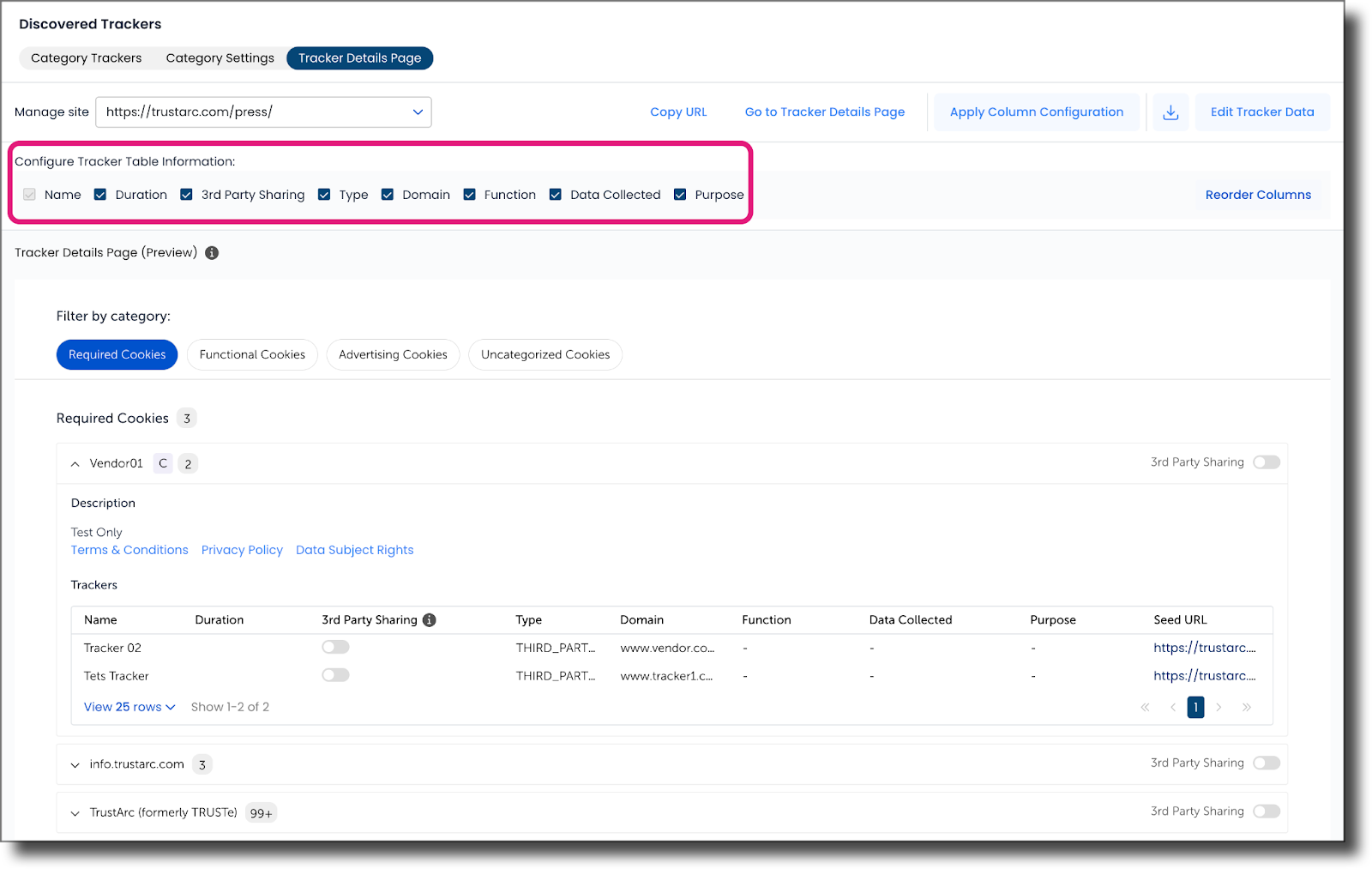Image resolution: width=1372 pixels, height=869 pixels.
Task: Select the Functional Cookies category filter
Action: 251,354
